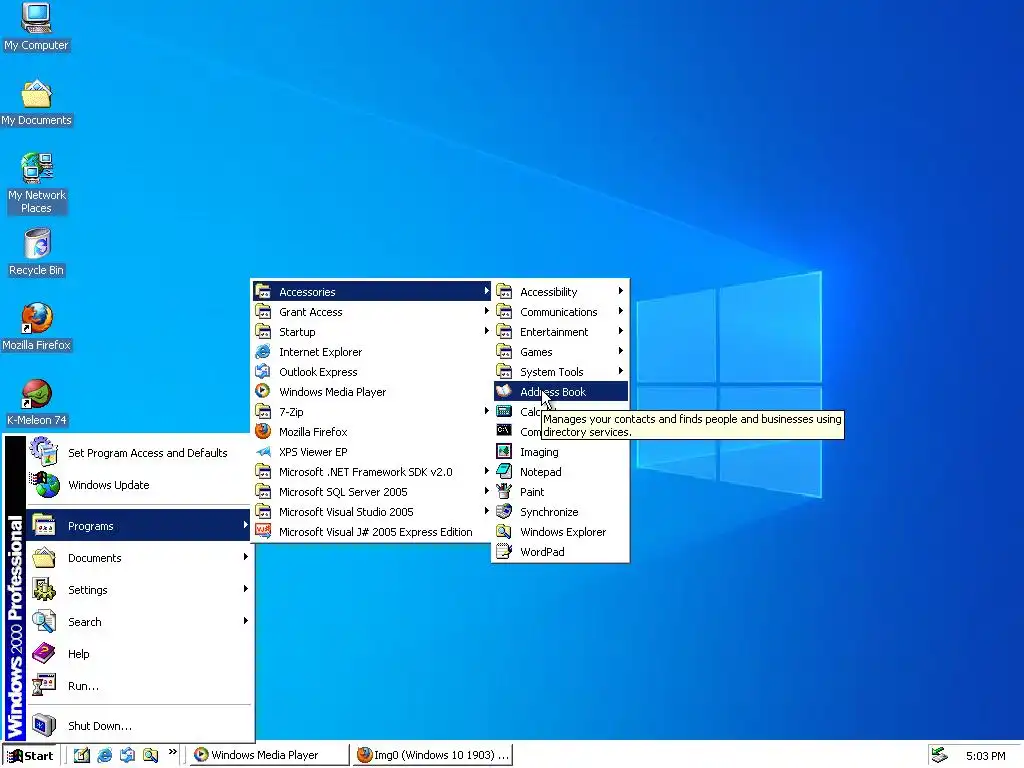Viewport: 1024px width, 768px height.
Task: Click the Command Prompt icon in Accessories
Action: [x=504, y=430]
